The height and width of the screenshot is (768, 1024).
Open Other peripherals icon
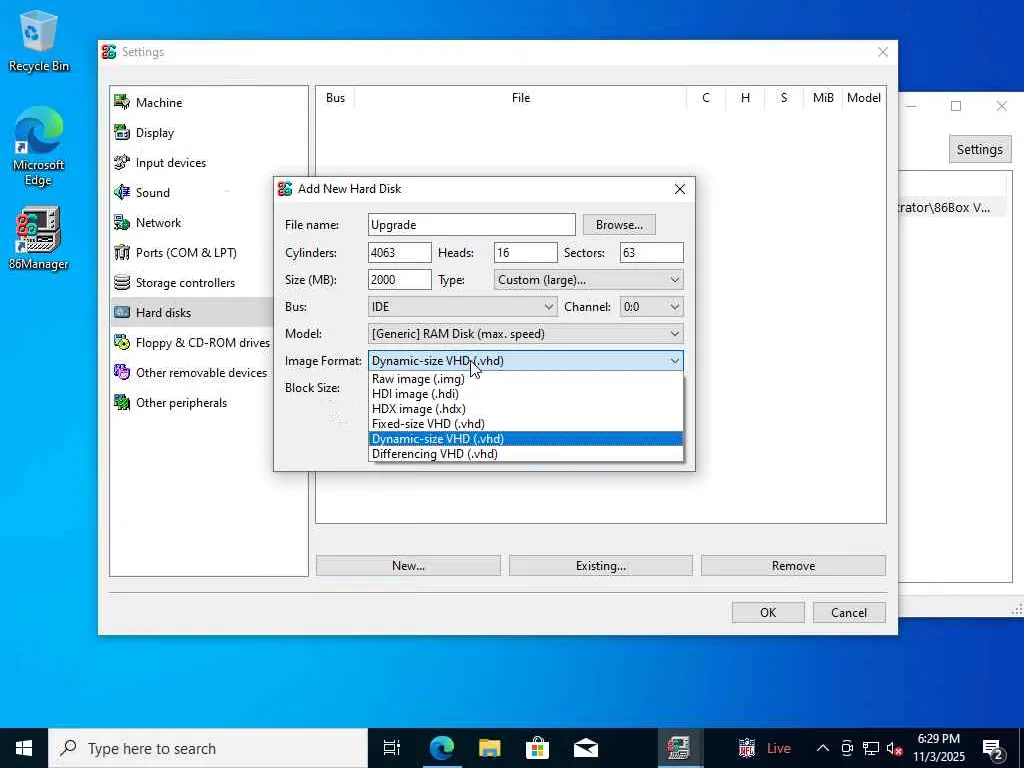[x=122, y=402]
